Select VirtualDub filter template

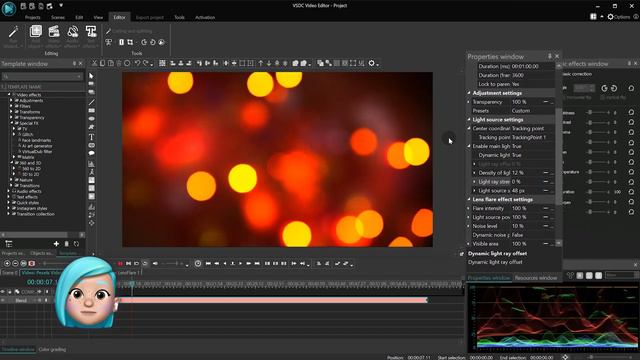tap(37, 151)
